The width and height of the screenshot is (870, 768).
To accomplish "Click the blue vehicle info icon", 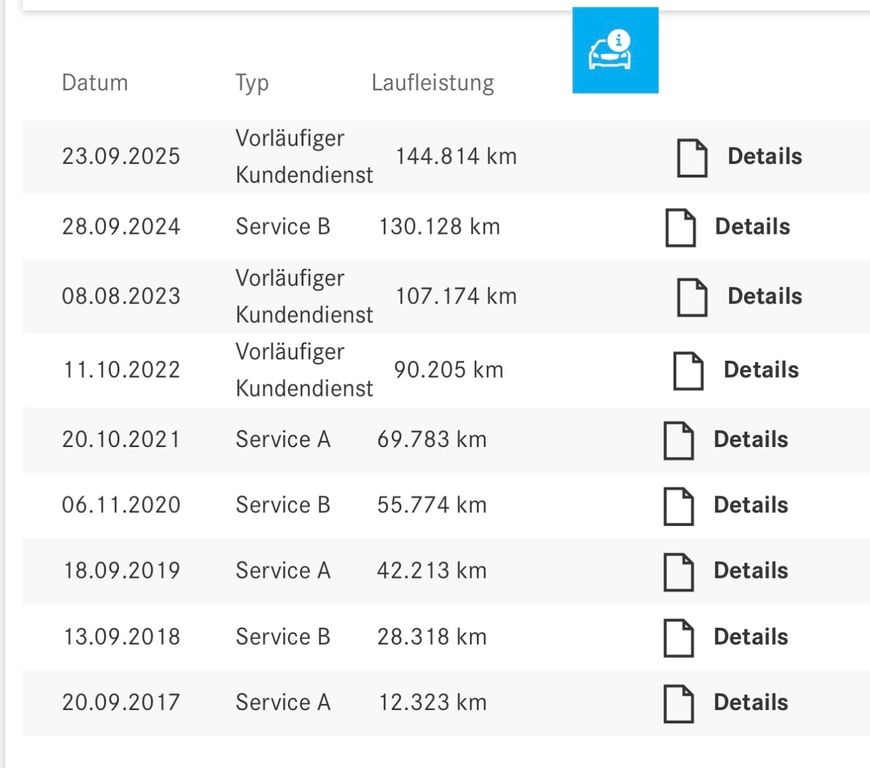I will (615, 50).
